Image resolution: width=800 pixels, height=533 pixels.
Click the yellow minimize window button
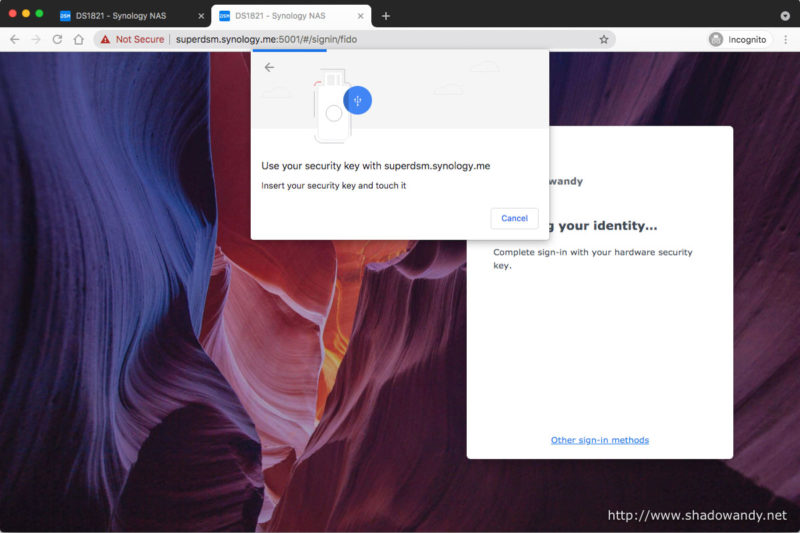tap(26, 13)
